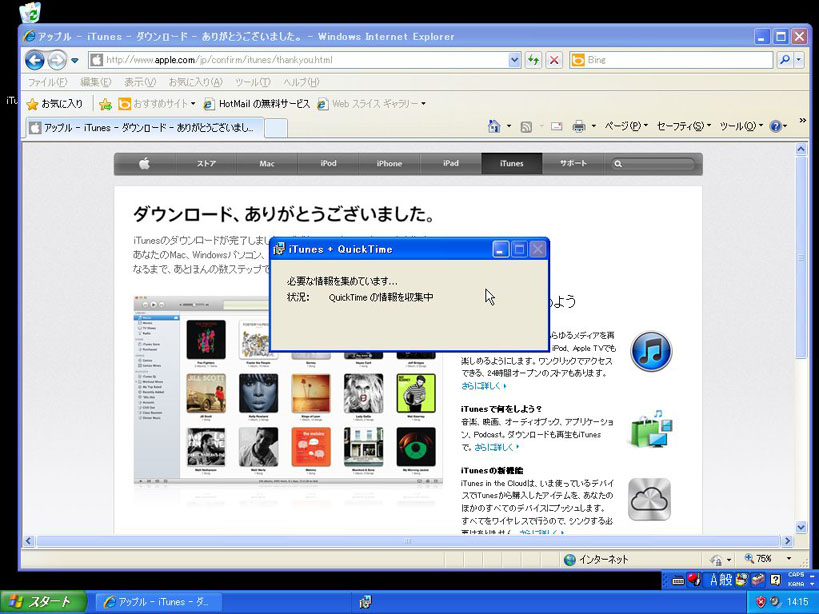
Task: Click add to favorites bar star icon
Action: 106,104
